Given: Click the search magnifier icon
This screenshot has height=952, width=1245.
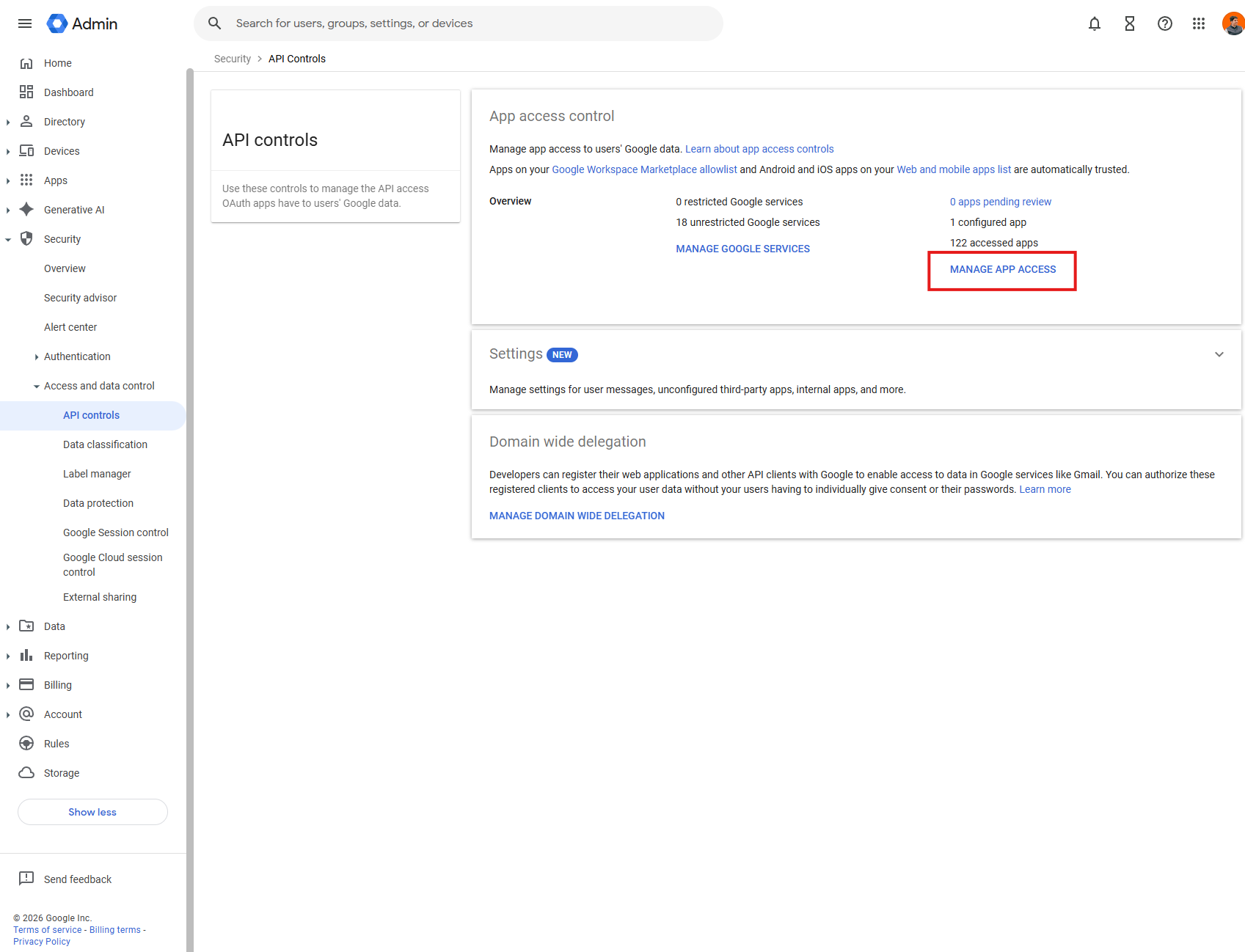Looking at the screenshot, I should 214,23.
